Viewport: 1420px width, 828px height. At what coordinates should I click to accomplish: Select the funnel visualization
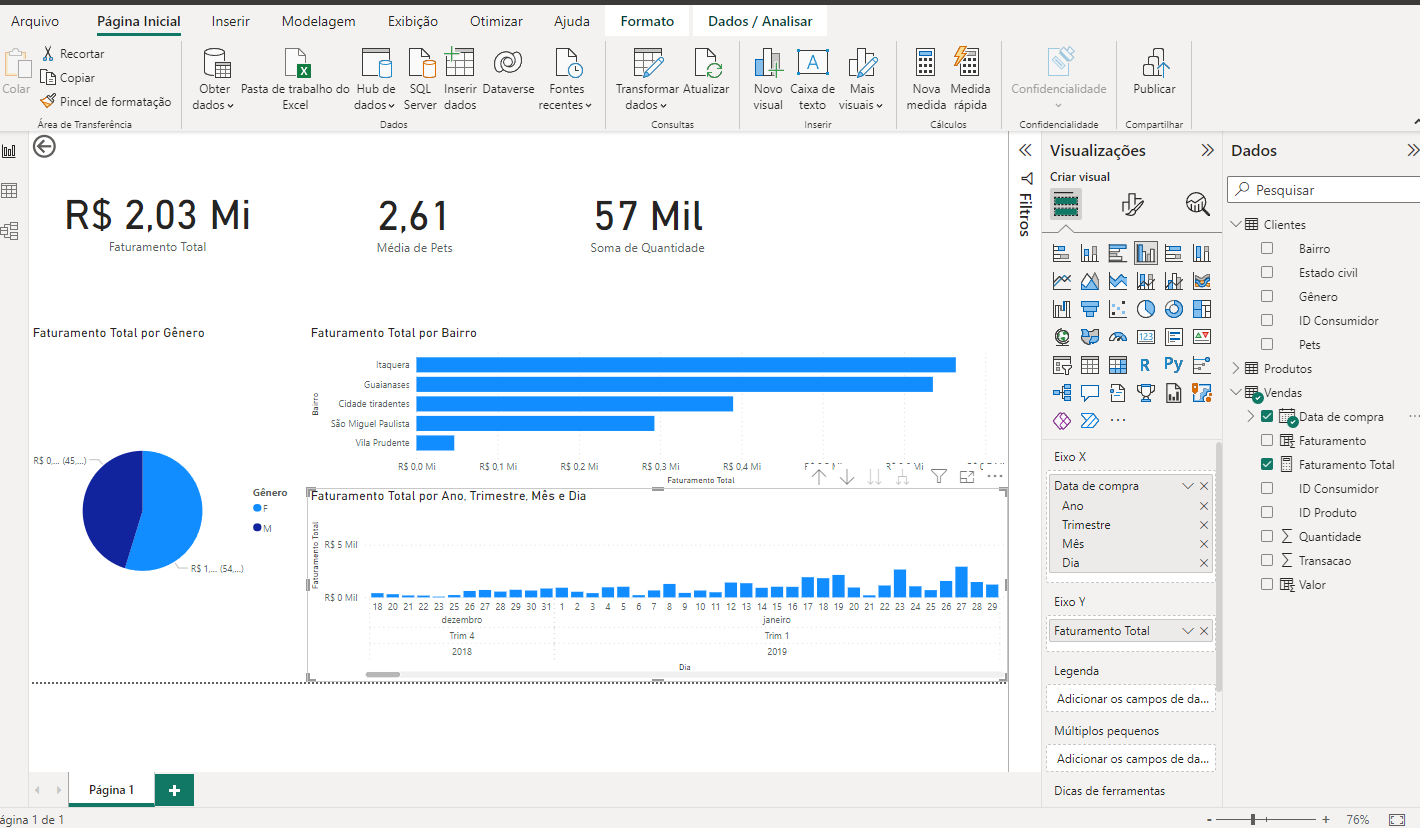[x=1090, y=309]
